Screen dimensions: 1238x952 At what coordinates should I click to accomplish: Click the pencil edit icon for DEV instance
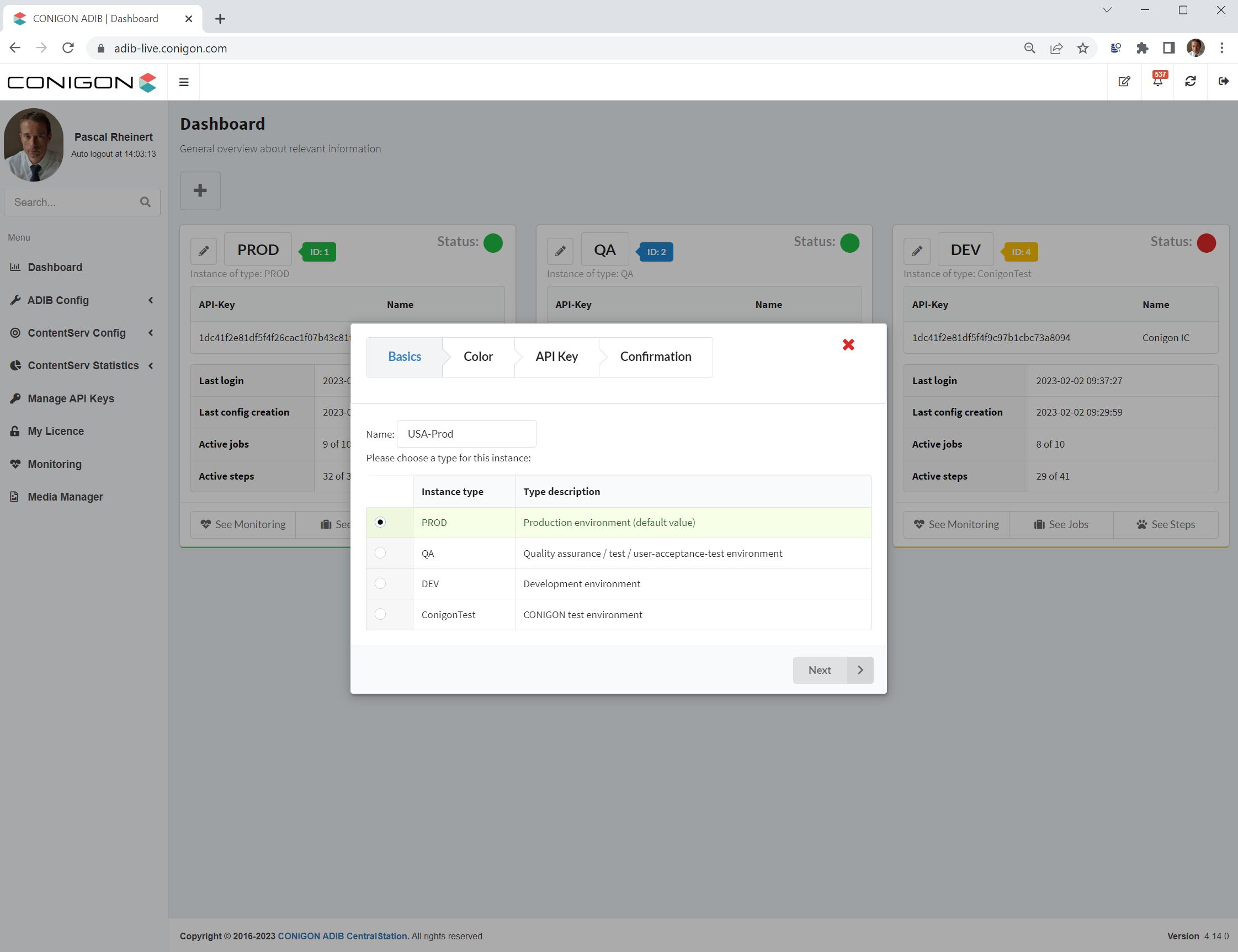(x=917, y=251)
